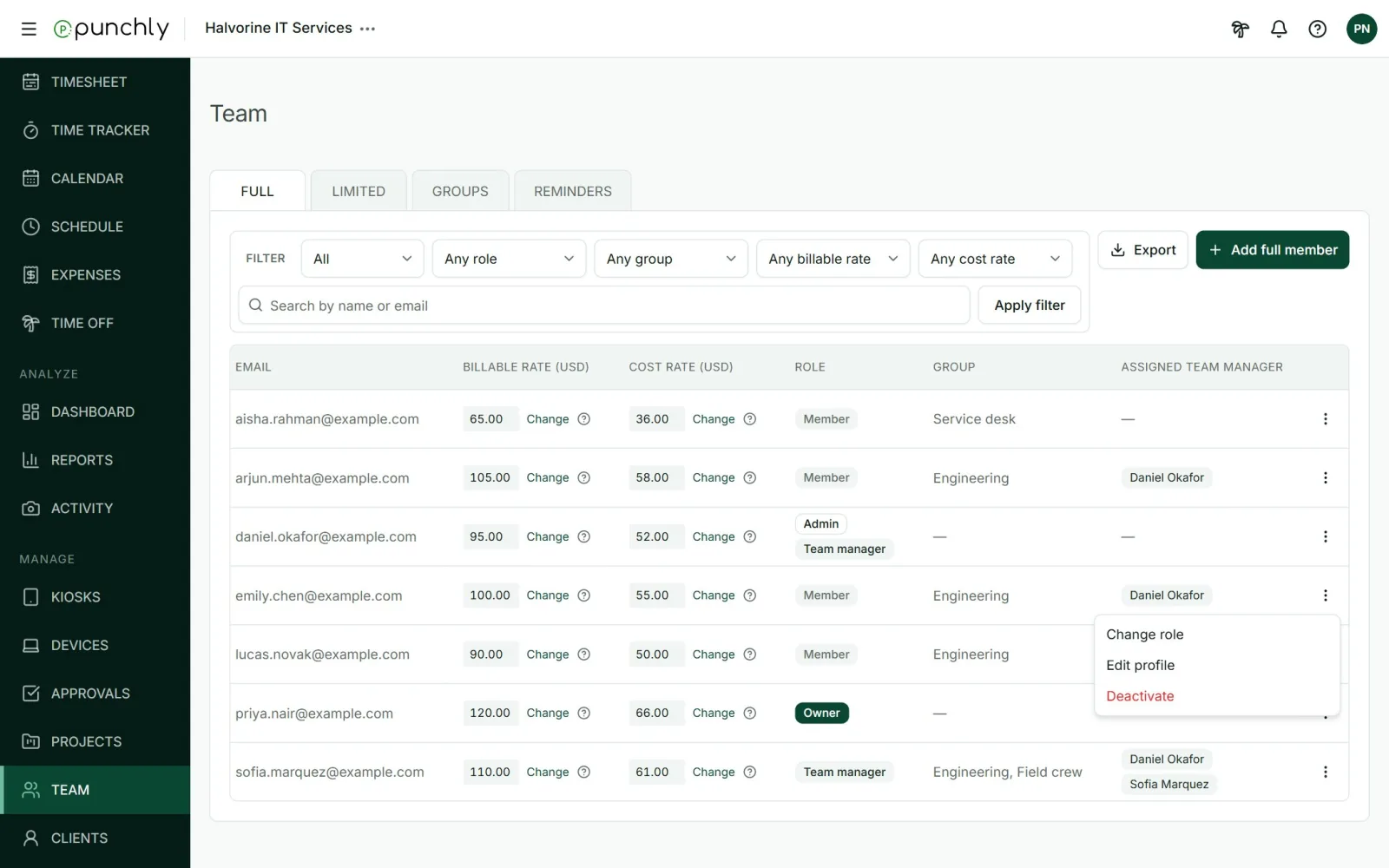The height and width of the screenshot is (868, 1389).
Task: Focus the Search by name or email field
Action: [604, 306]
